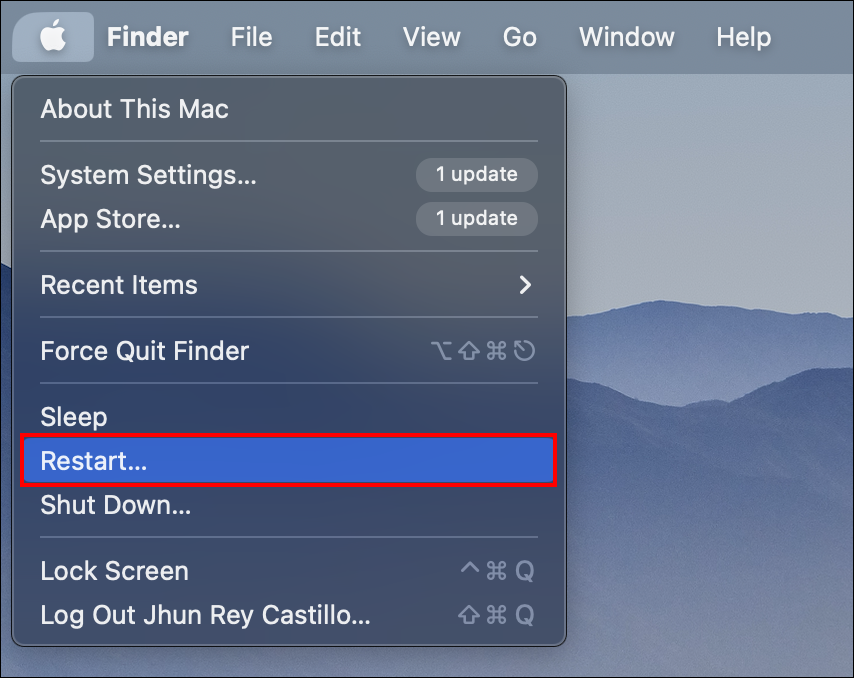The image size is (854, 678).
Task: Choose Shut Down from menu
Action: 289,505
